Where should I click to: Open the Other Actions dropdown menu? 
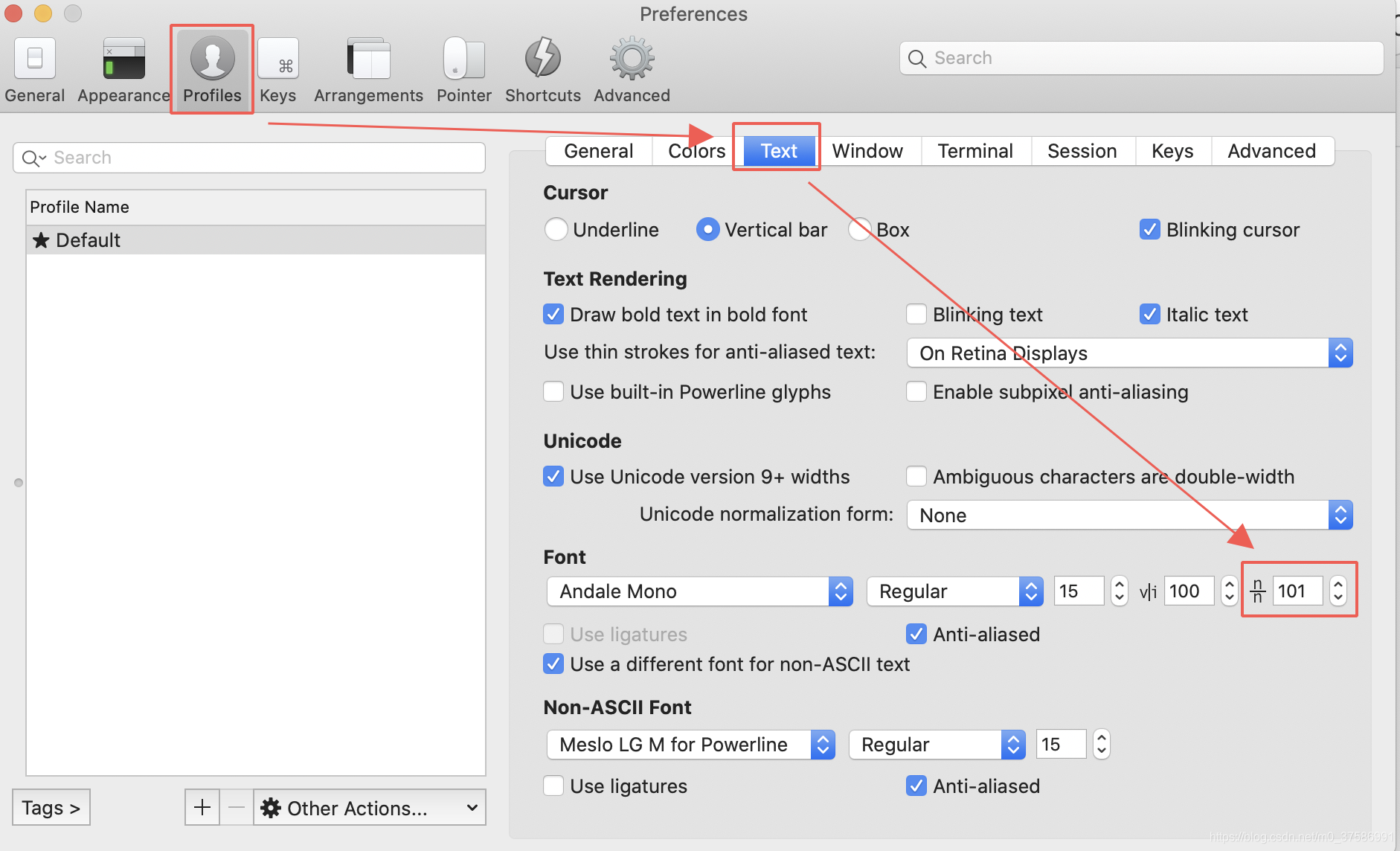[370, 807]
